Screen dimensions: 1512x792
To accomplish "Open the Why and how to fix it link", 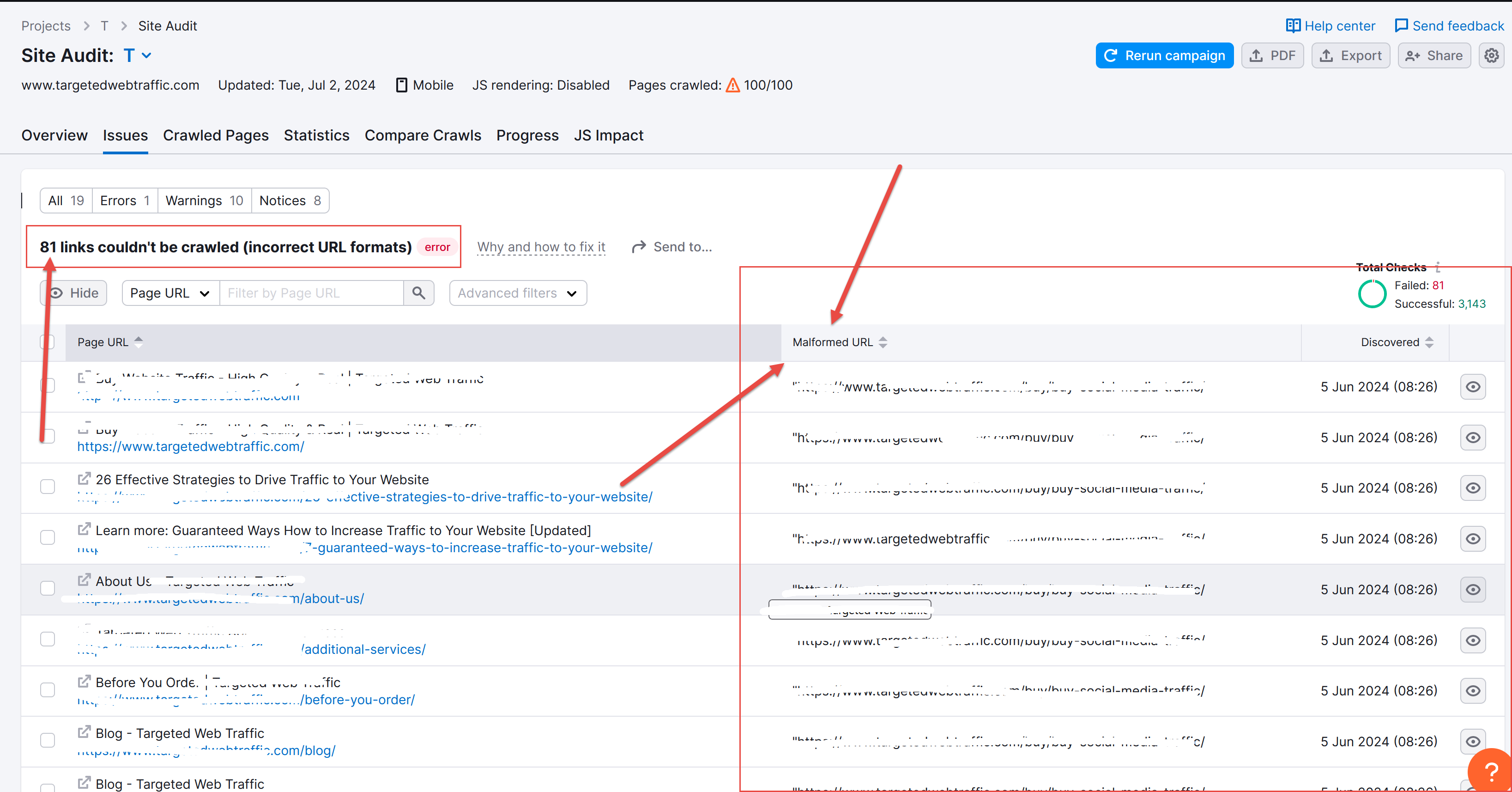I will point(541,247).
